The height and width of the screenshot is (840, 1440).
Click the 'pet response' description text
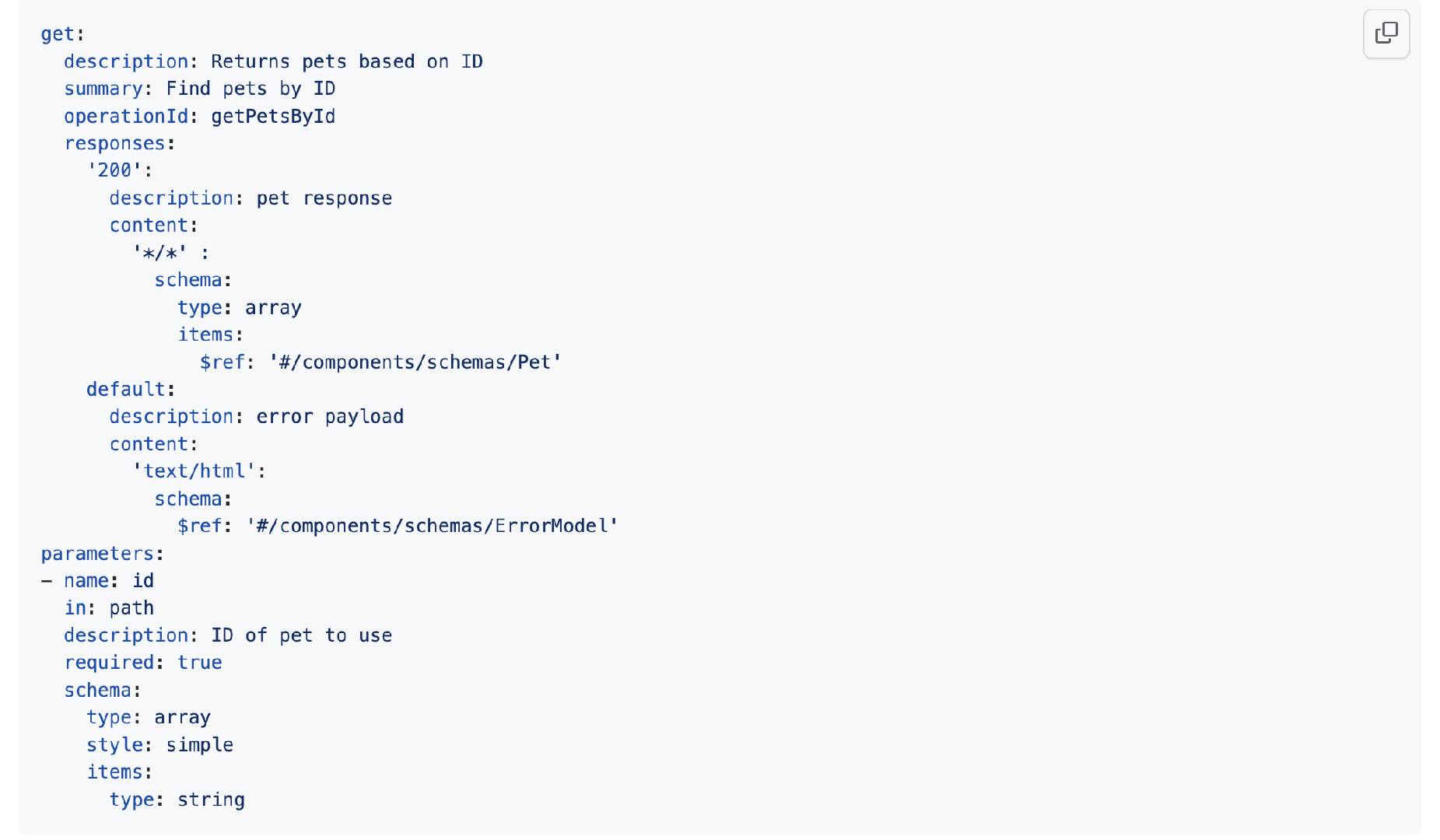pyautogui.click(x=324, y=198)
